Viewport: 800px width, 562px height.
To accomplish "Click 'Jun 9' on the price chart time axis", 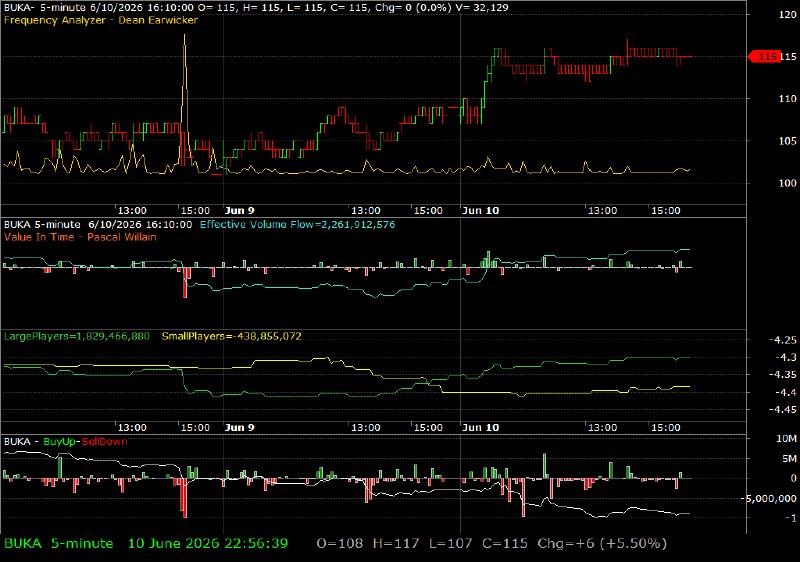I will pos(239,211).
